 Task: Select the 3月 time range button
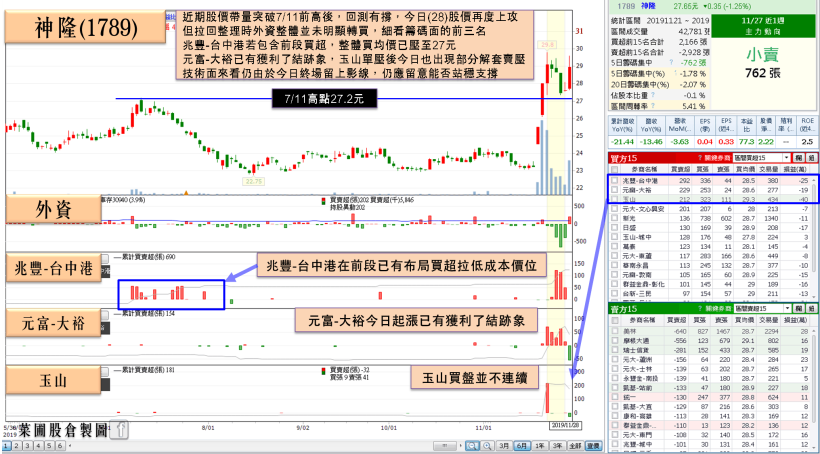pos(504,446)
